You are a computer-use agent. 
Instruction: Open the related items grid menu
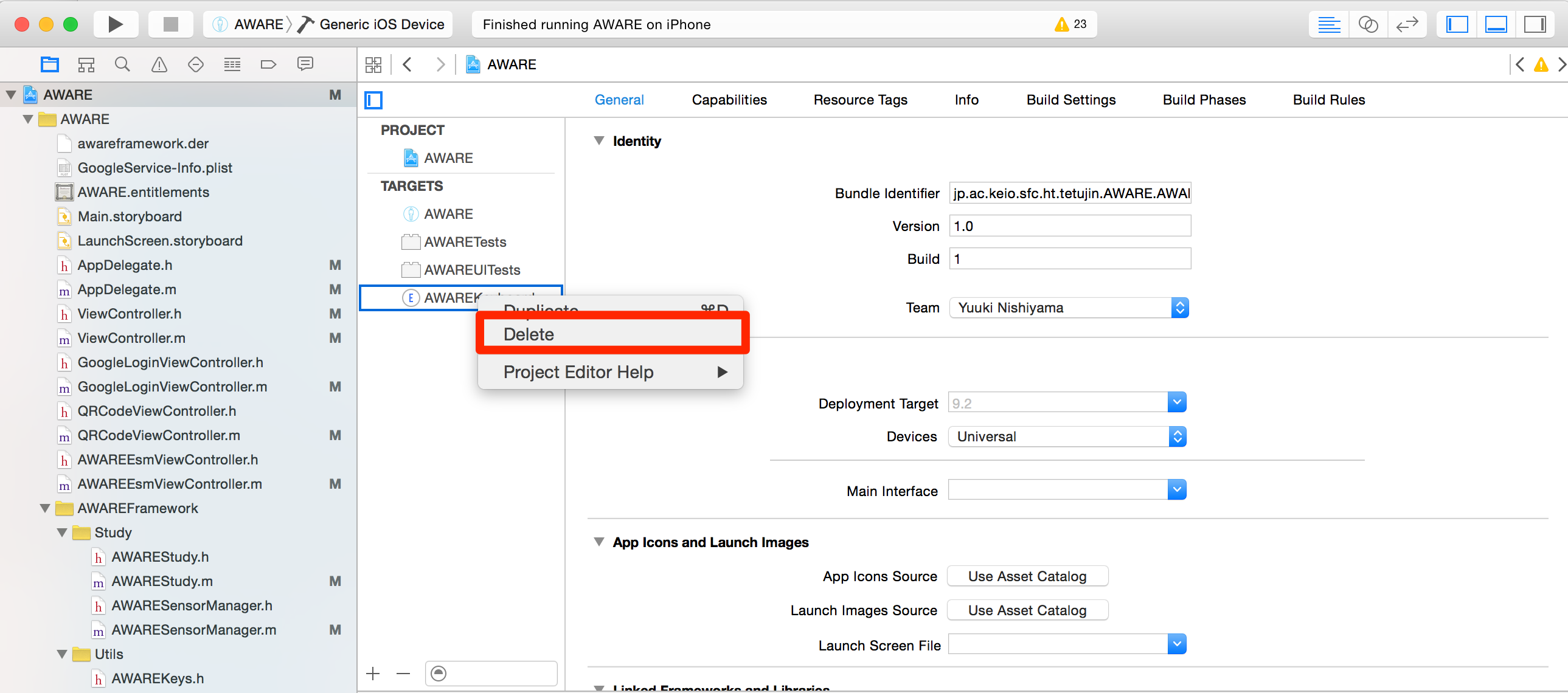373,64
